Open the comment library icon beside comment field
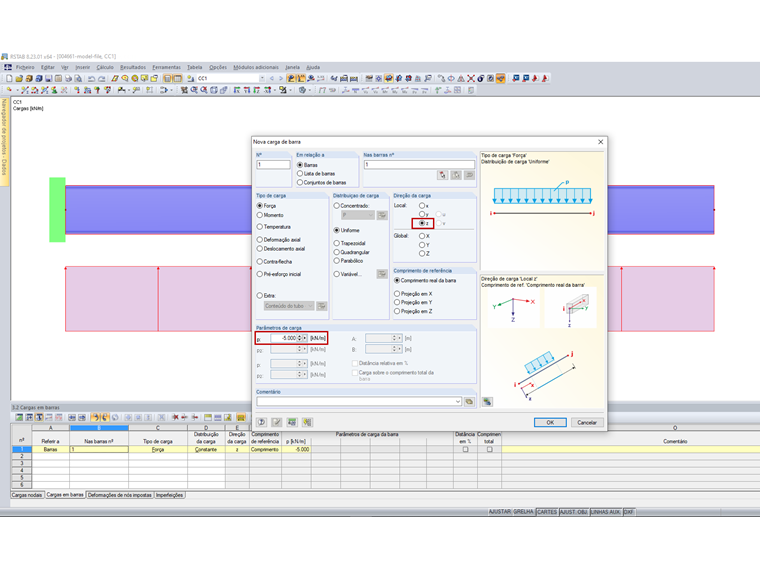The height and width of the screenshot is (570, 760). [x=469, y=401]
